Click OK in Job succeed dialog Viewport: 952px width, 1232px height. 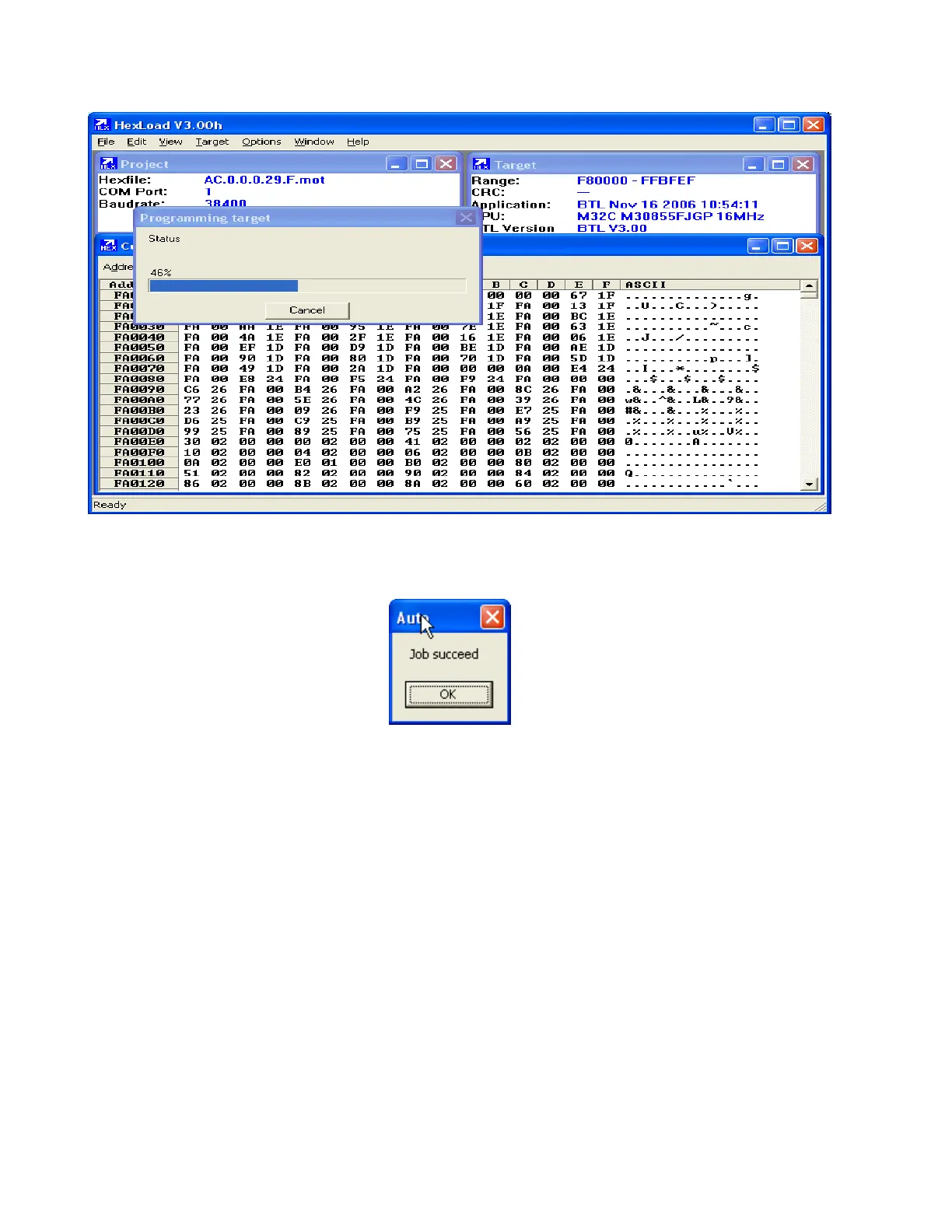pos(448,694)
